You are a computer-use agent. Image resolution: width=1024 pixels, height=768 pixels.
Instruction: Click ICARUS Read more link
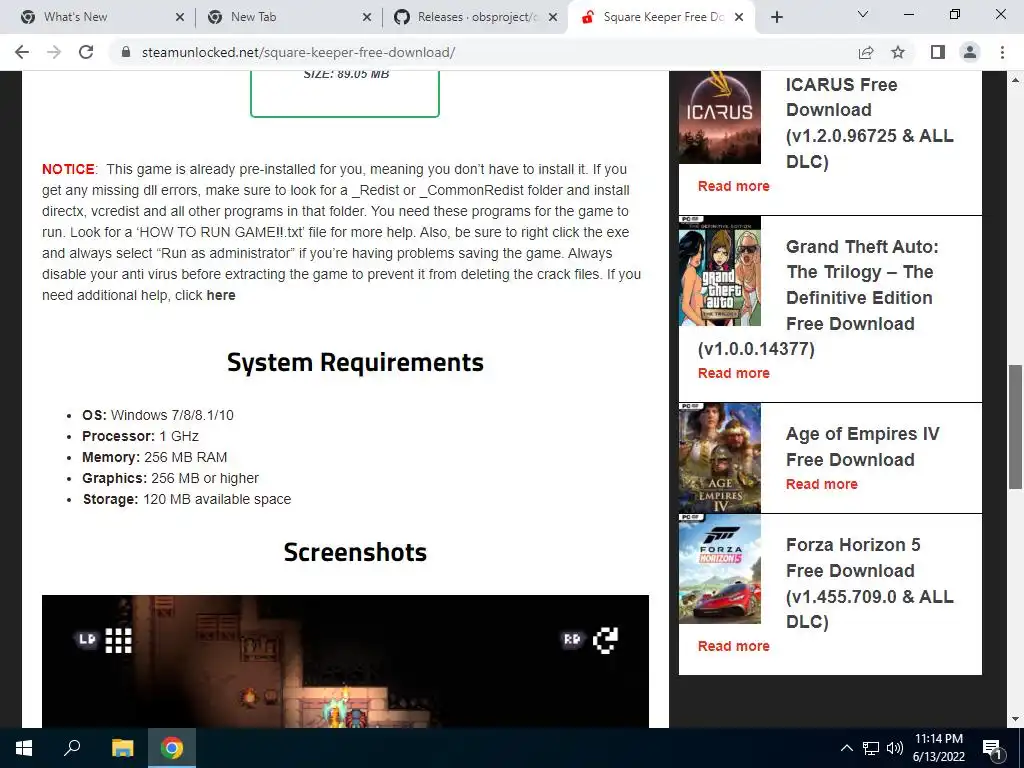tap(733, 186)
